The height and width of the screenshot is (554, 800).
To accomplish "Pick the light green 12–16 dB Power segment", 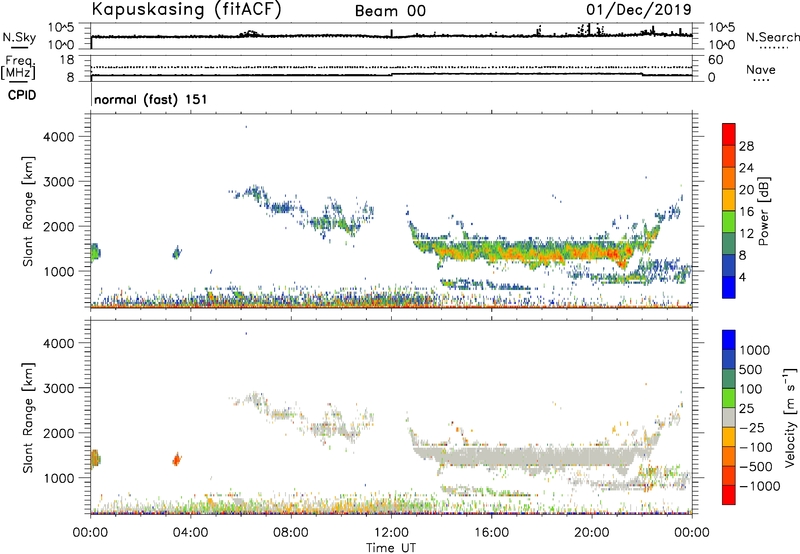I will [729, 222].
